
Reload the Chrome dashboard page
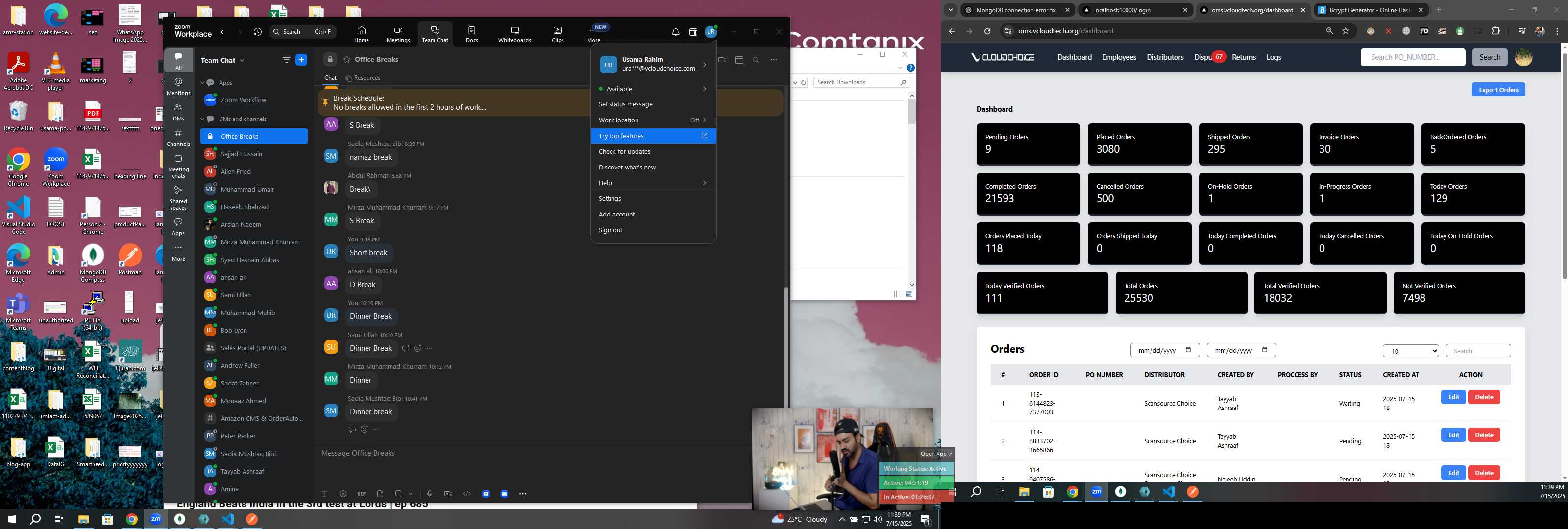click(987, 31)
